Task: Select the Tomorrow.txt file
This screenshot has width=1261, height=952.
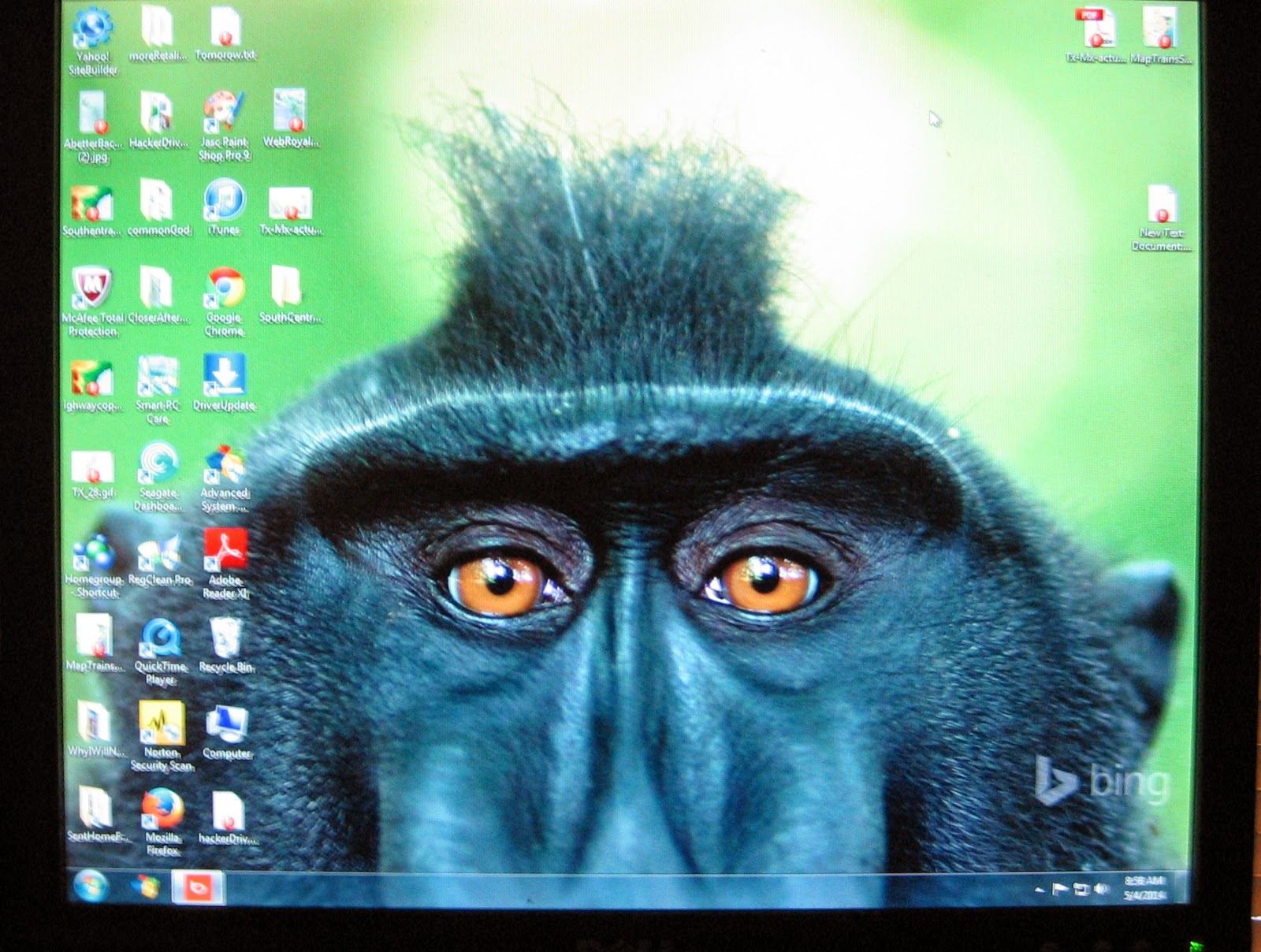Action: [225, 35]
